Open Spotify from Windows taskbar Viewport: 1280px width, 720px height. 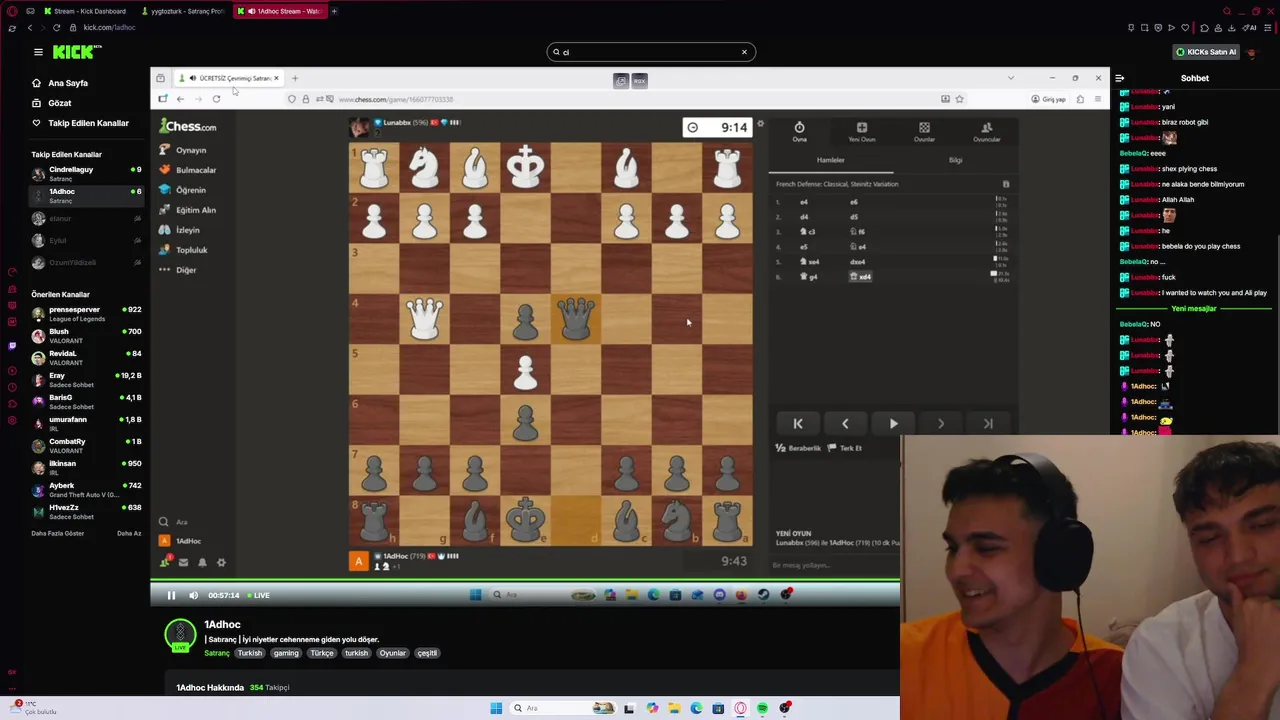pyautogui.click(x=762, y=708)
